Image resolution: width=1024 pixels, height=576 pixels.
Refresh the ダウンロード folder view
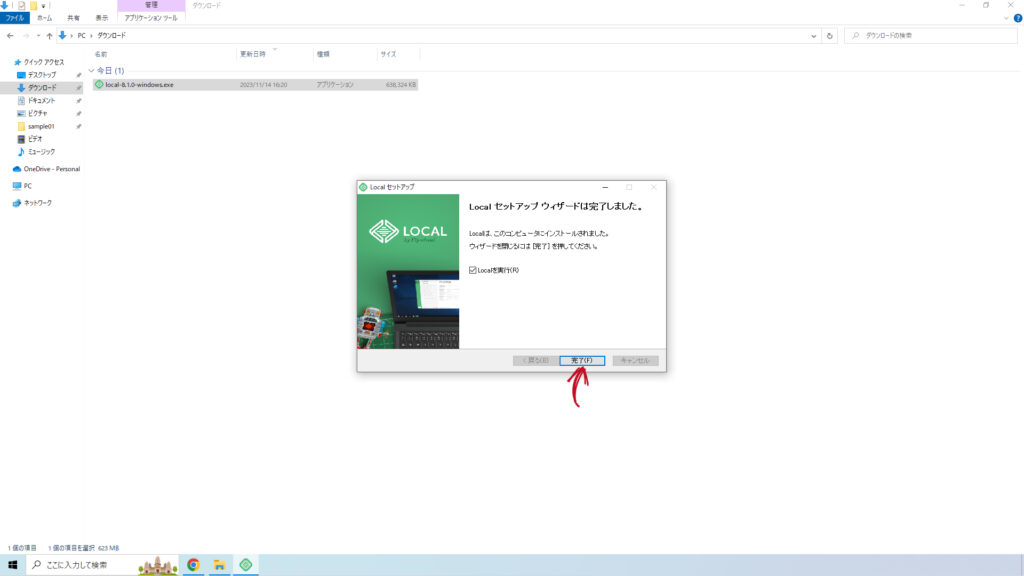829,36
